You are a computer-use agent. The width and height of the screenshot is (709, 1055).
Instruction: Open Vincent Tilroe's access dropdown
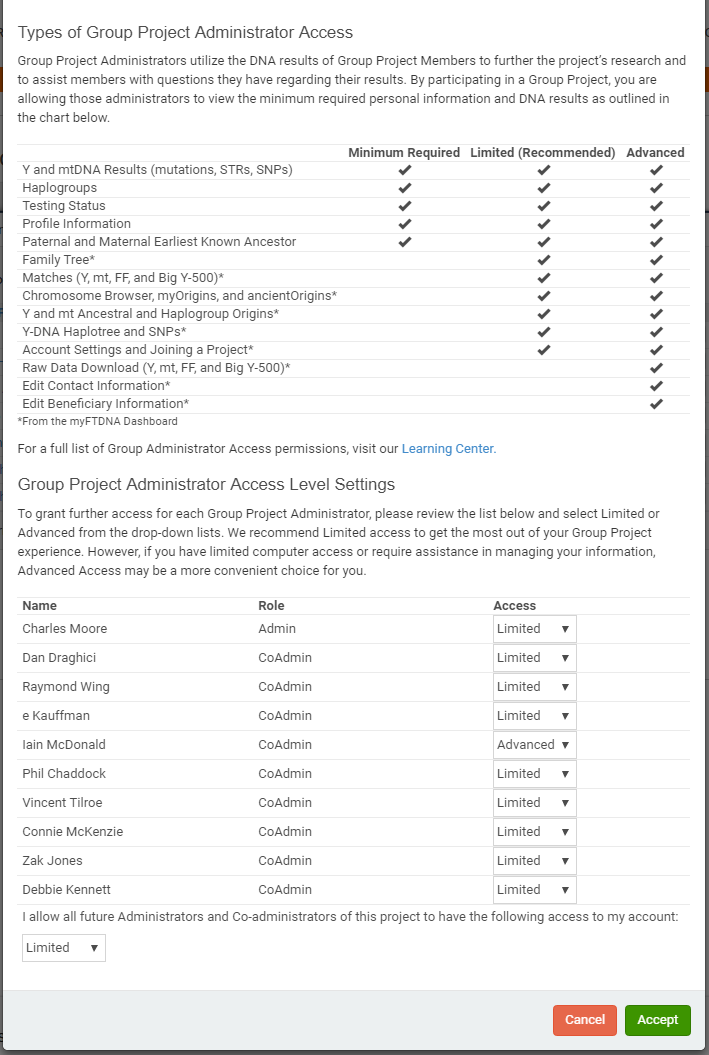click(x=534, y=803)
